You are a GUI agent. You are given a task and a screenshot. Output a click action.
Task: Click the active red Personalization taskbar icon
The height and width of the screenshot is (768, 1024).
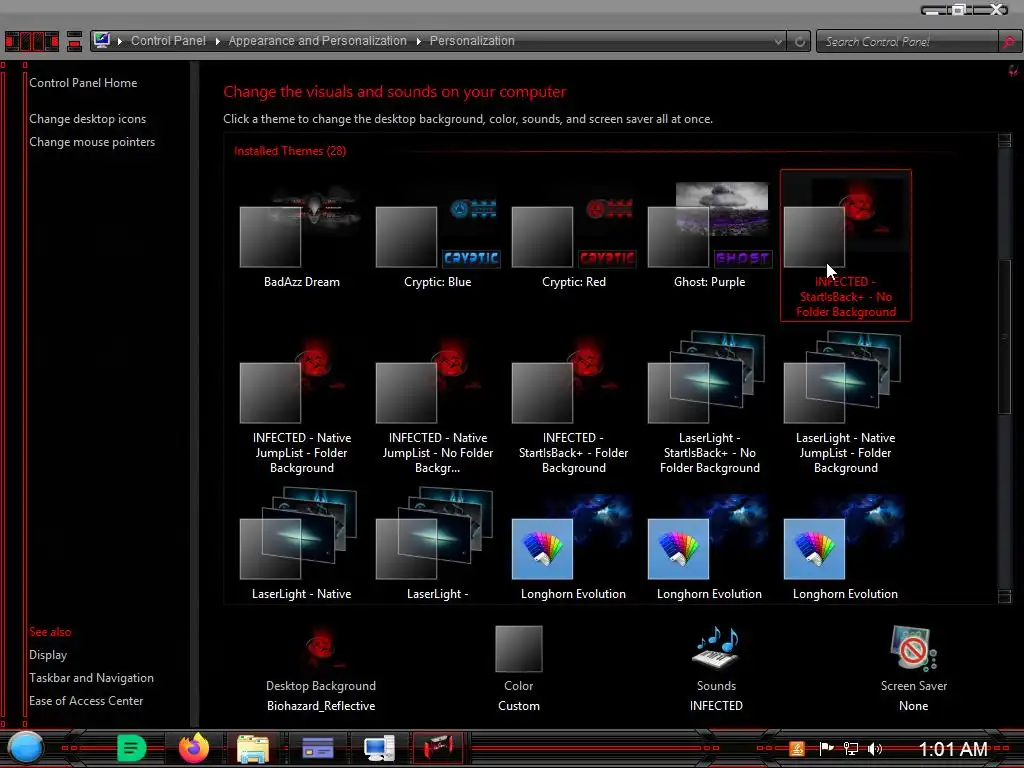click(438, 748)
